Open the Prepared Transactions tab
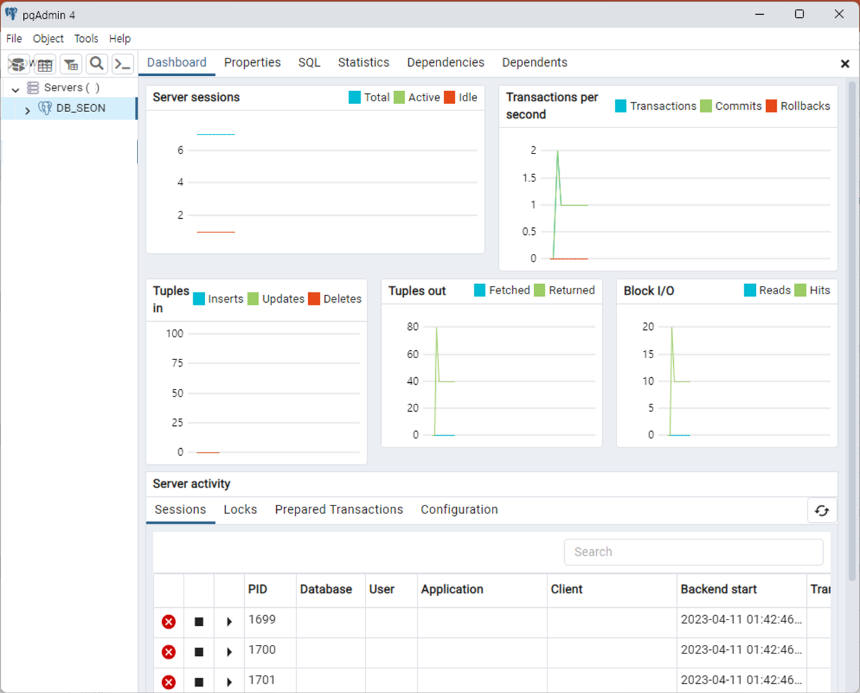This screenshot has width=860, height=693. pyautogui.click(x=339, y=509)
